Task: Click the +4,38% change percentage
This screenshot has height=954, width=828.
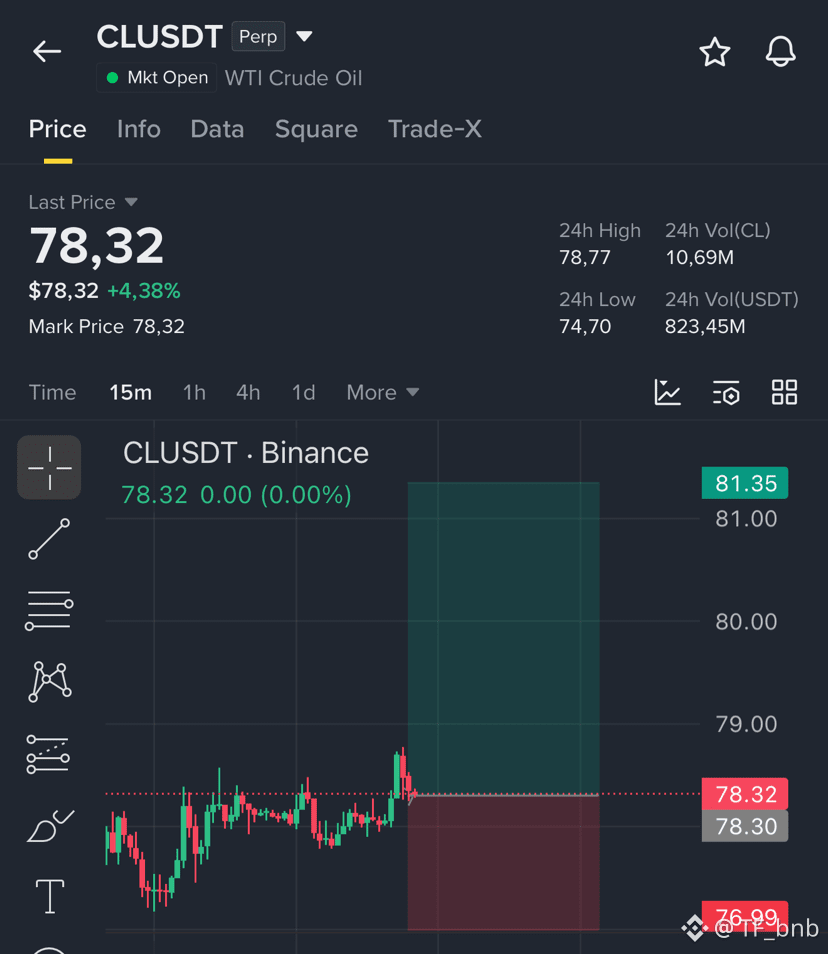Action: coord(144,291)
